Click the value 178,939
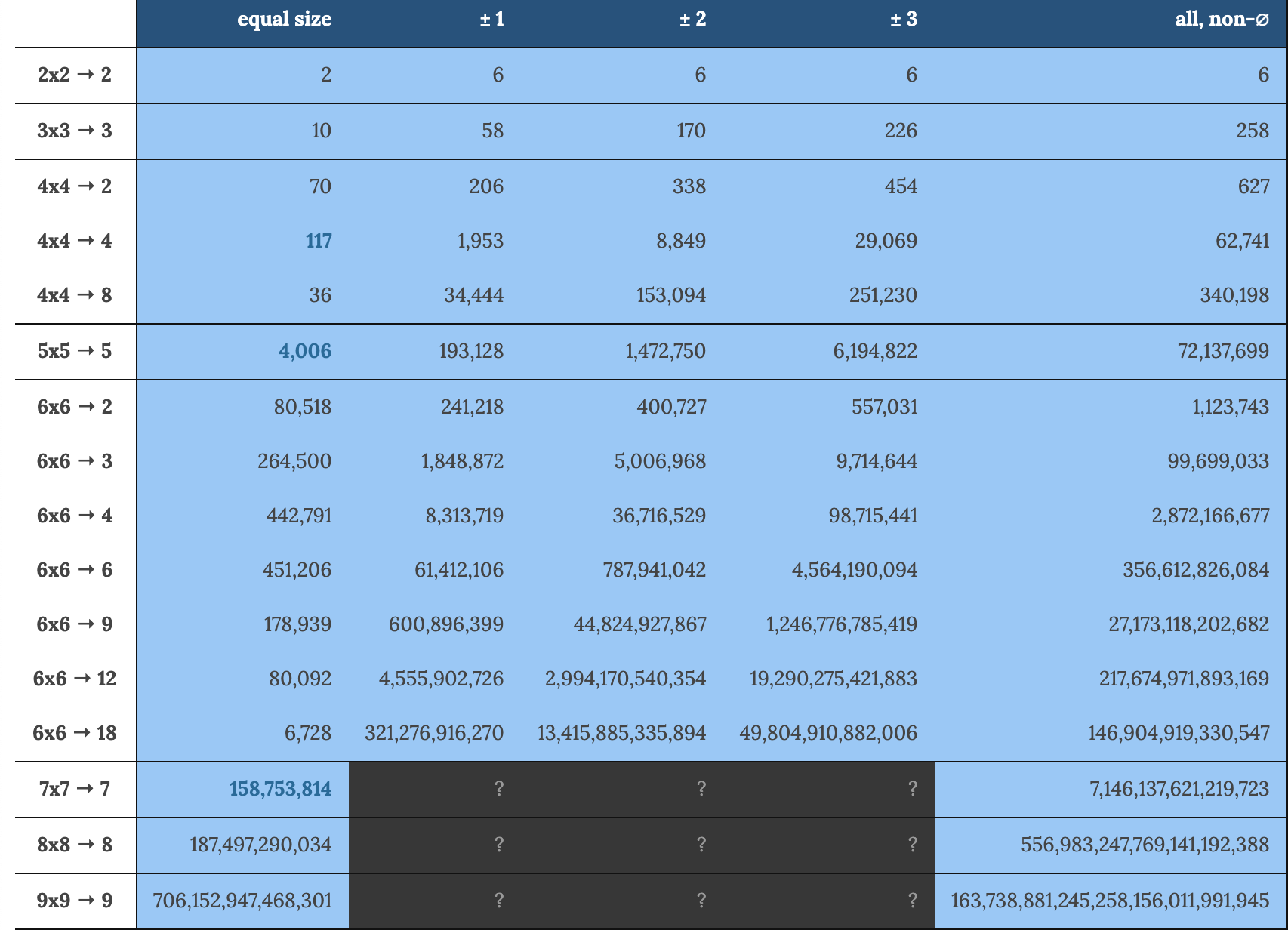1288x930 pixels. pyautogui.click(x=297, y=624)
